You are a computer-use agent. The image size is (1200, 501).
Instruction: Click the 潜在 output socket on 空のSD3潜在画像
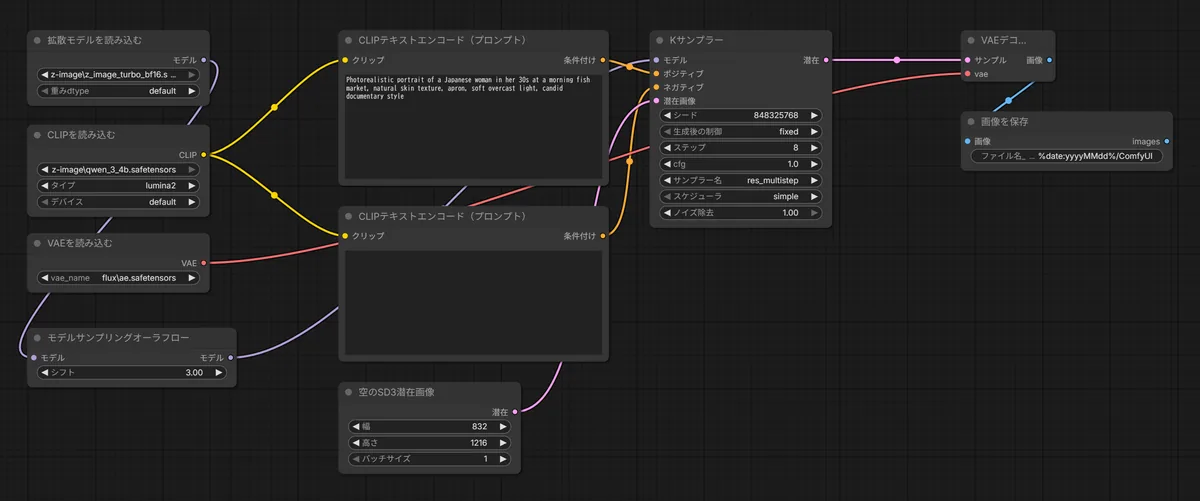point(515,411)
